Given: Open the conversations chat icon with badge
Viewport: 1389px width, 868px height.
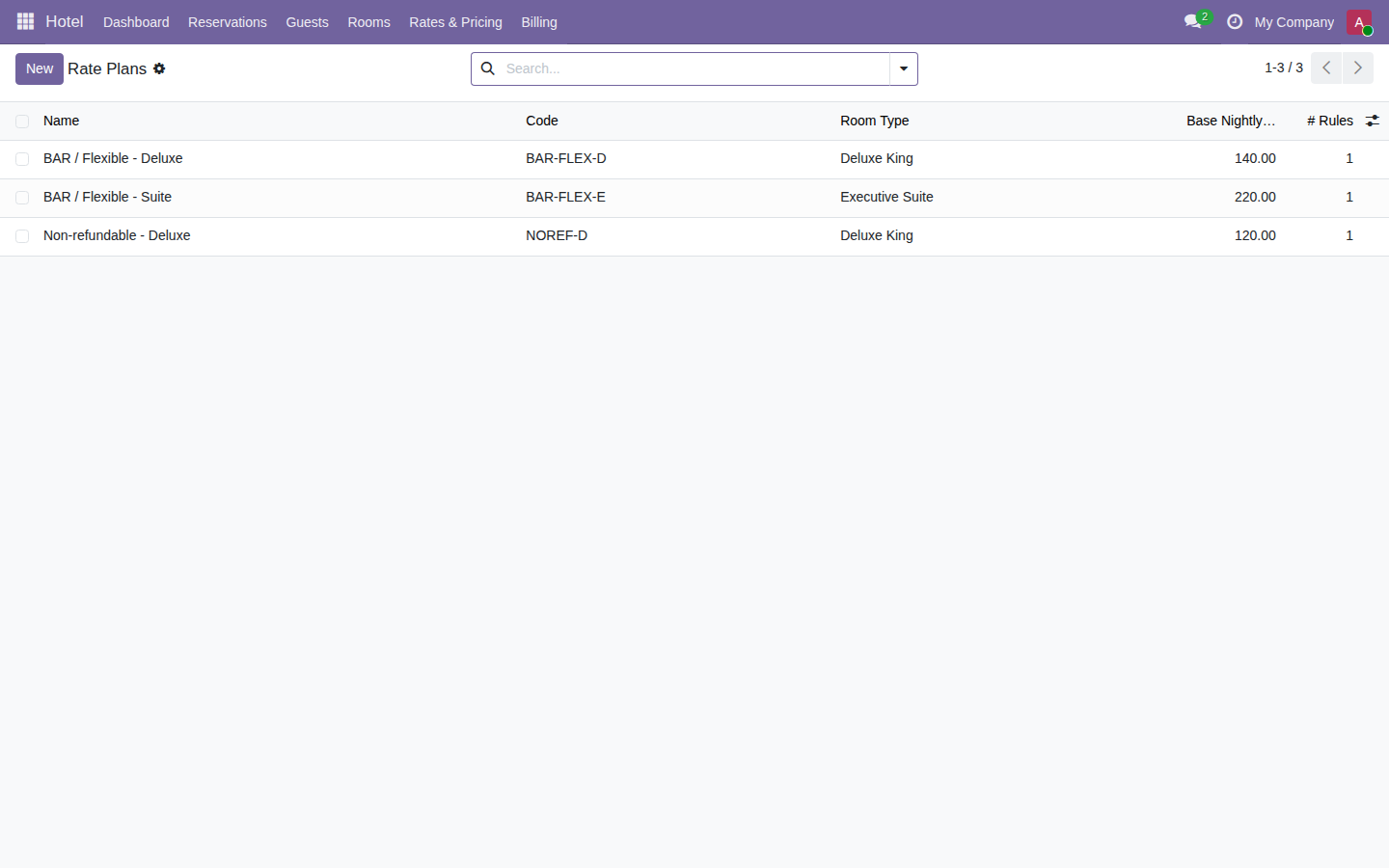Looking at the screenshot, I should pyautogui.click(x=1196, y=21).
